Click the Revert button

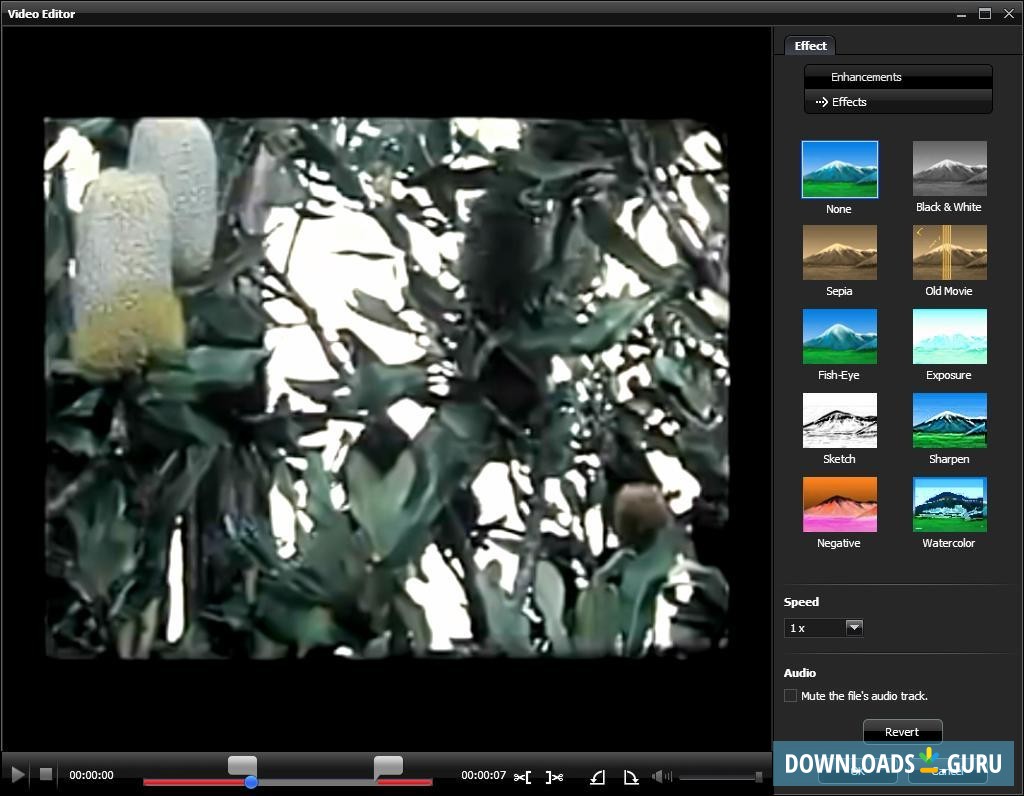(902, 731)
